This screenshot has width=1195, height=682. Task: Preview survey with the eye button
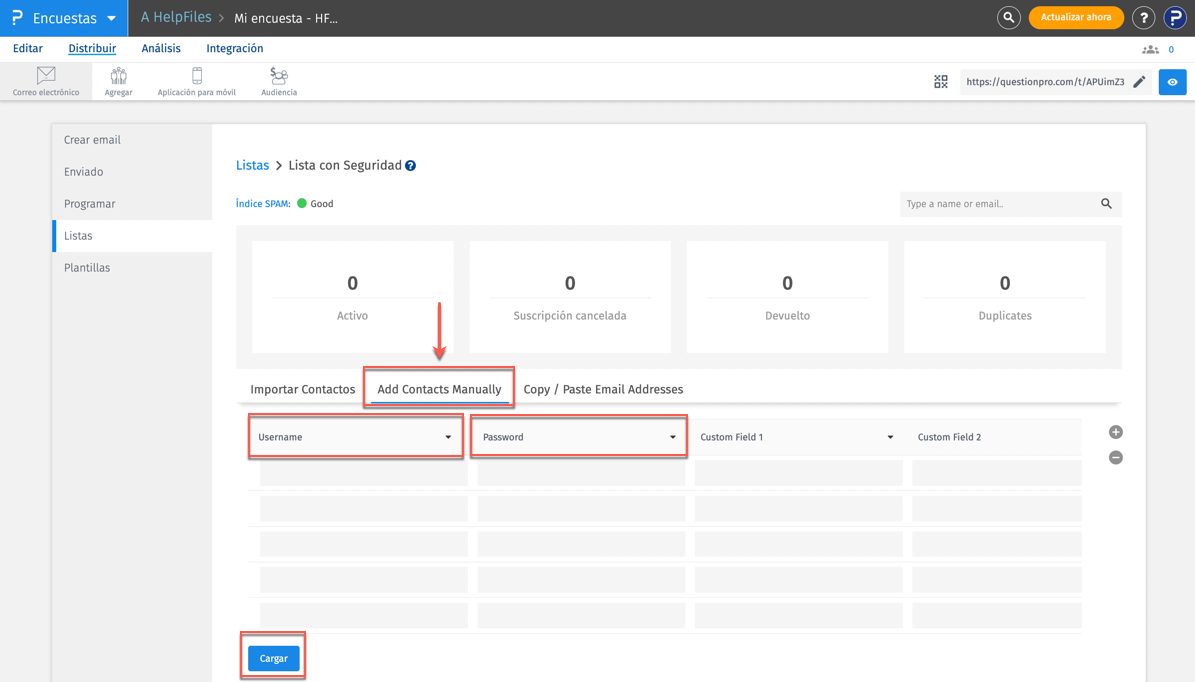pyautogui.click(x=1172, y=82)
